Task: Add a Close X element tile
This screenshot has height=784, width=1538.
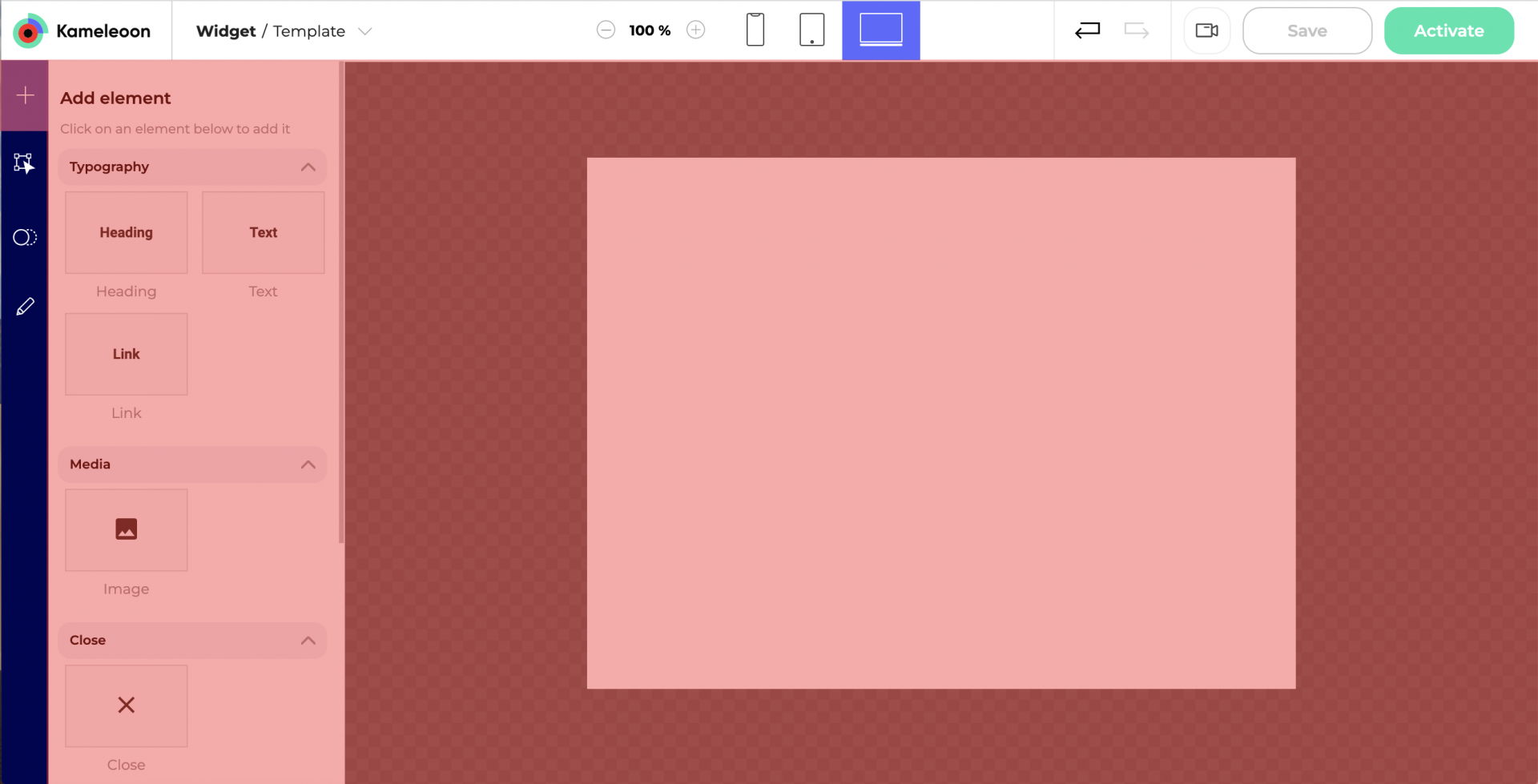Action: [127, 706]
